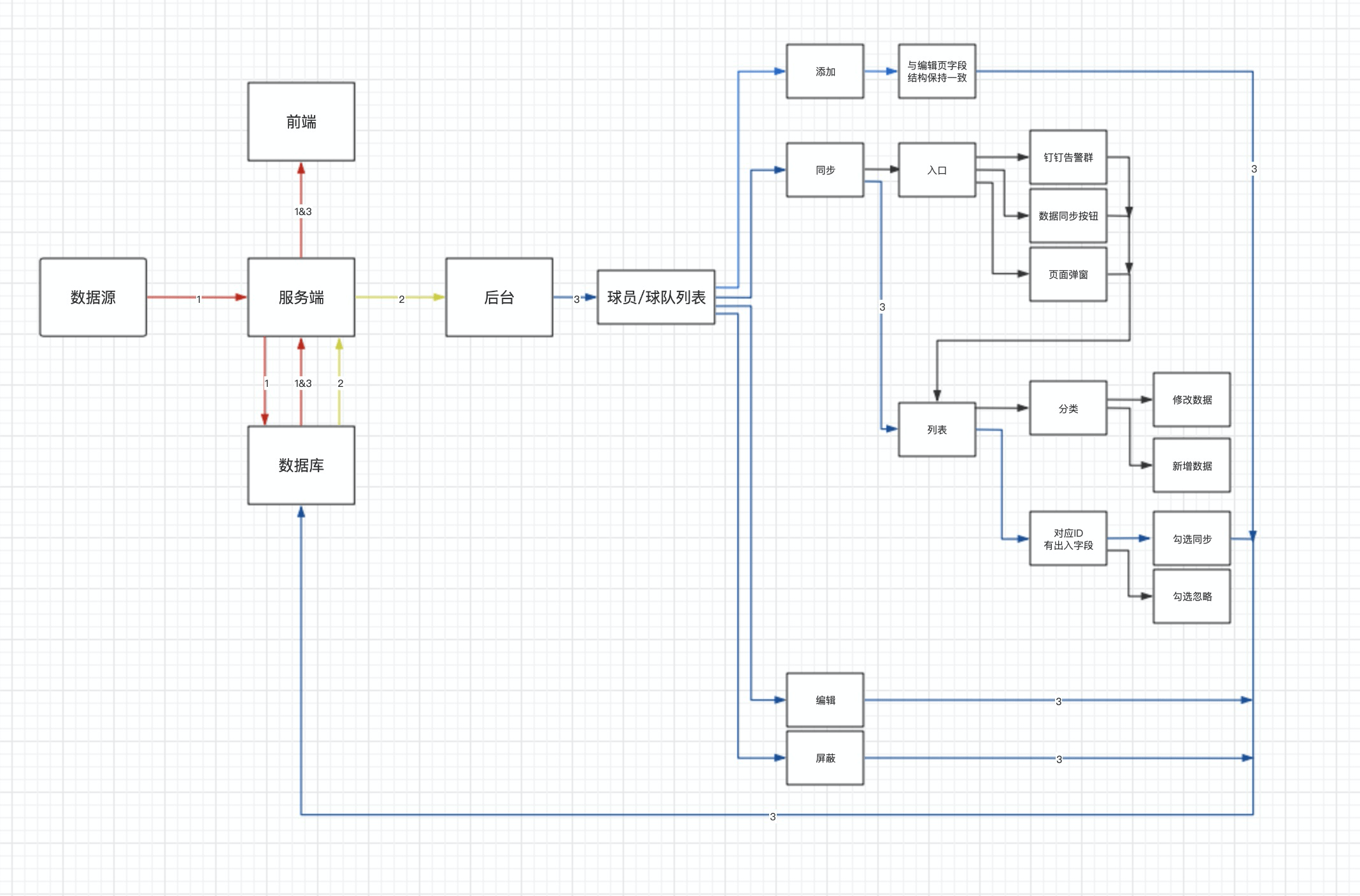Click the 添加 node
Viewport: 1360px width, 896px height.
(825, 71)
